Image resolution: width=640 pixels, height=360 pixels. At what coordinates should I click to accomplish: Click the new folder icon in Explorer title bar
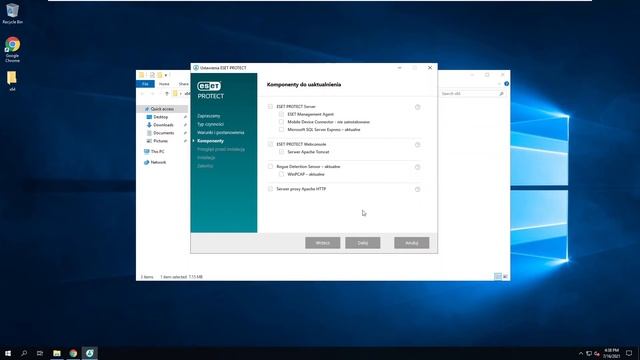coord(160,75)
